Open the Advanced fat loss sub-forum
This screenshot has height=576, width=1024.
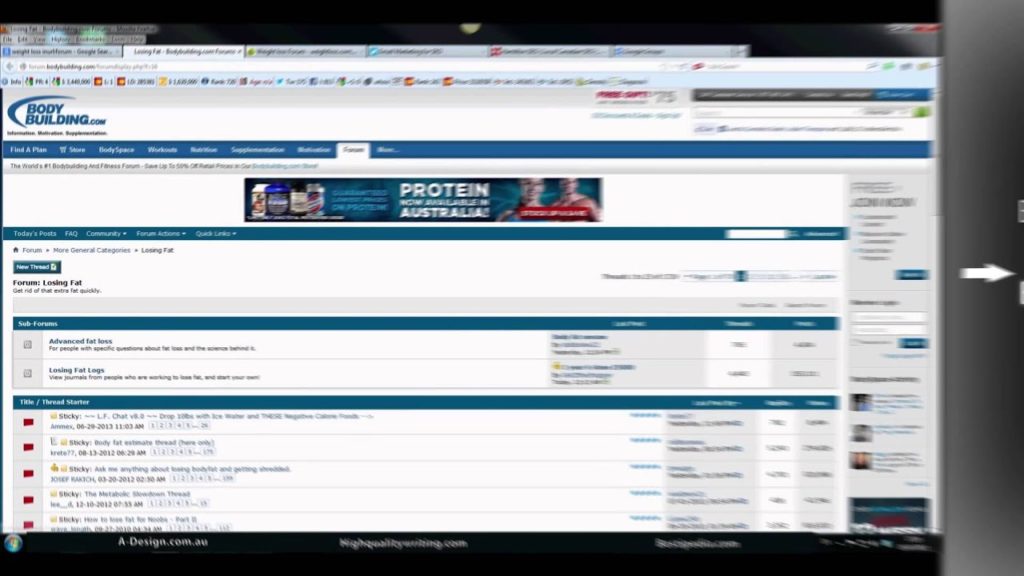point(80,341)
